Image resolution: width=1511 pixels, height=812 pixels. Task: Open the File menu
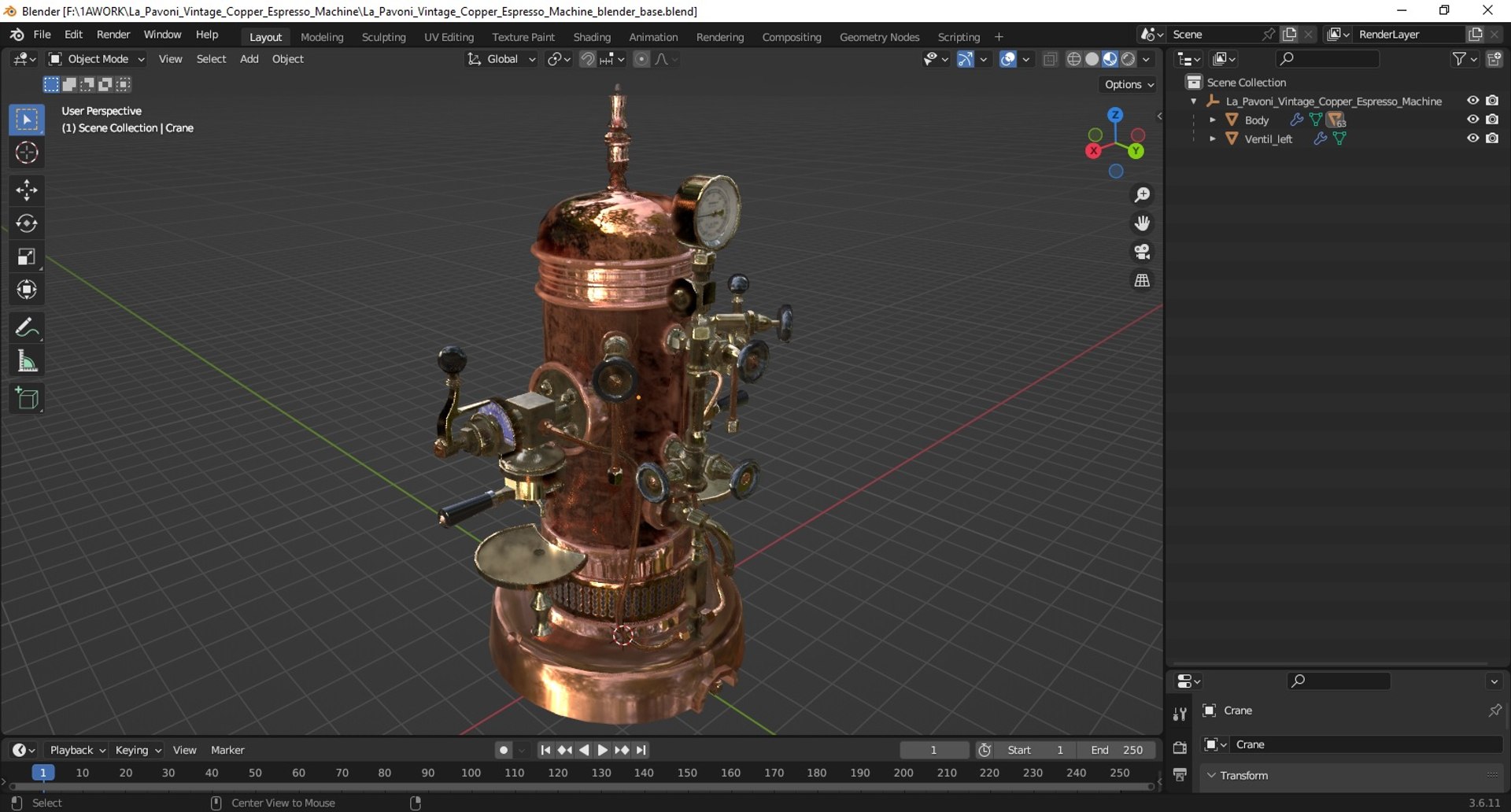point(42,35)
